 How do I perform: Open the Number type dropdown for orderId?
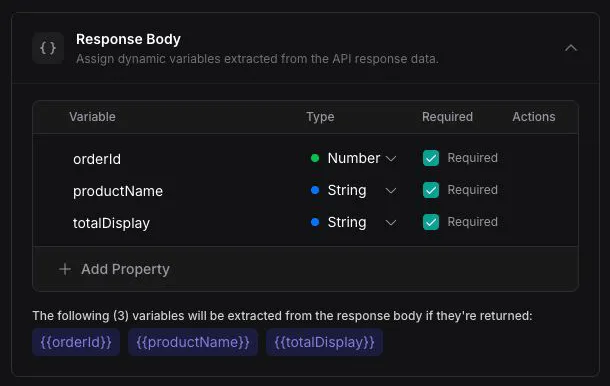(x=354, y=158)
